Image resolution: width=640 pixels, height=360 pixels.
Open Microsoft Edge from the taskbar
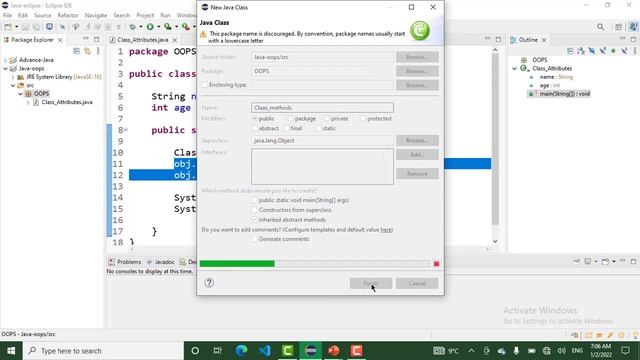point(242,351)
